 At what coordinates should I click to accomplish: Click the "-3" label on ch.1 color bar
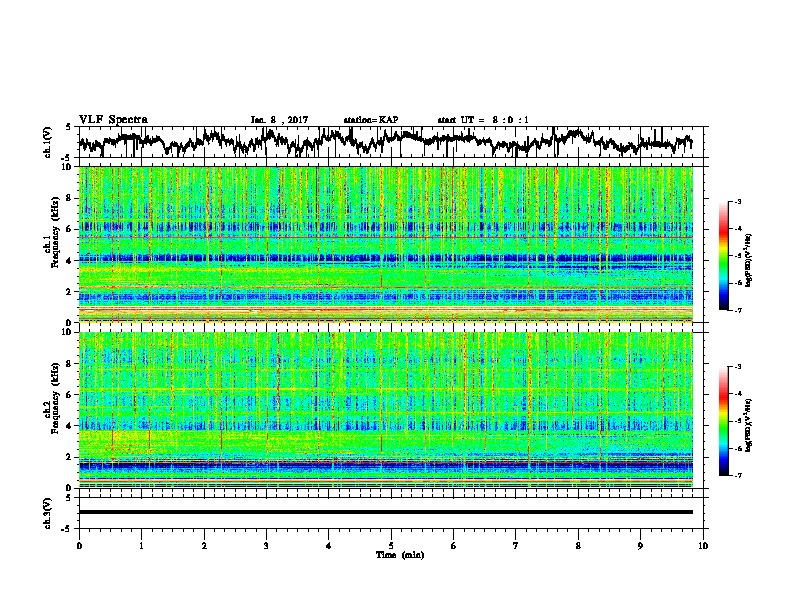[x=737, y=202]
